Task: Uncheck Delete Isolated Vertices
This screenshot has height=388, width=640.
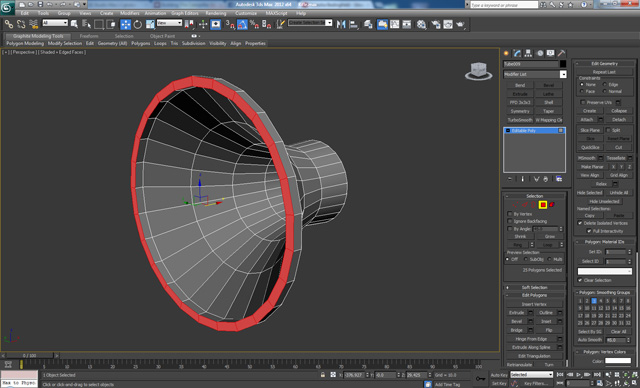Action: point(580,223)
